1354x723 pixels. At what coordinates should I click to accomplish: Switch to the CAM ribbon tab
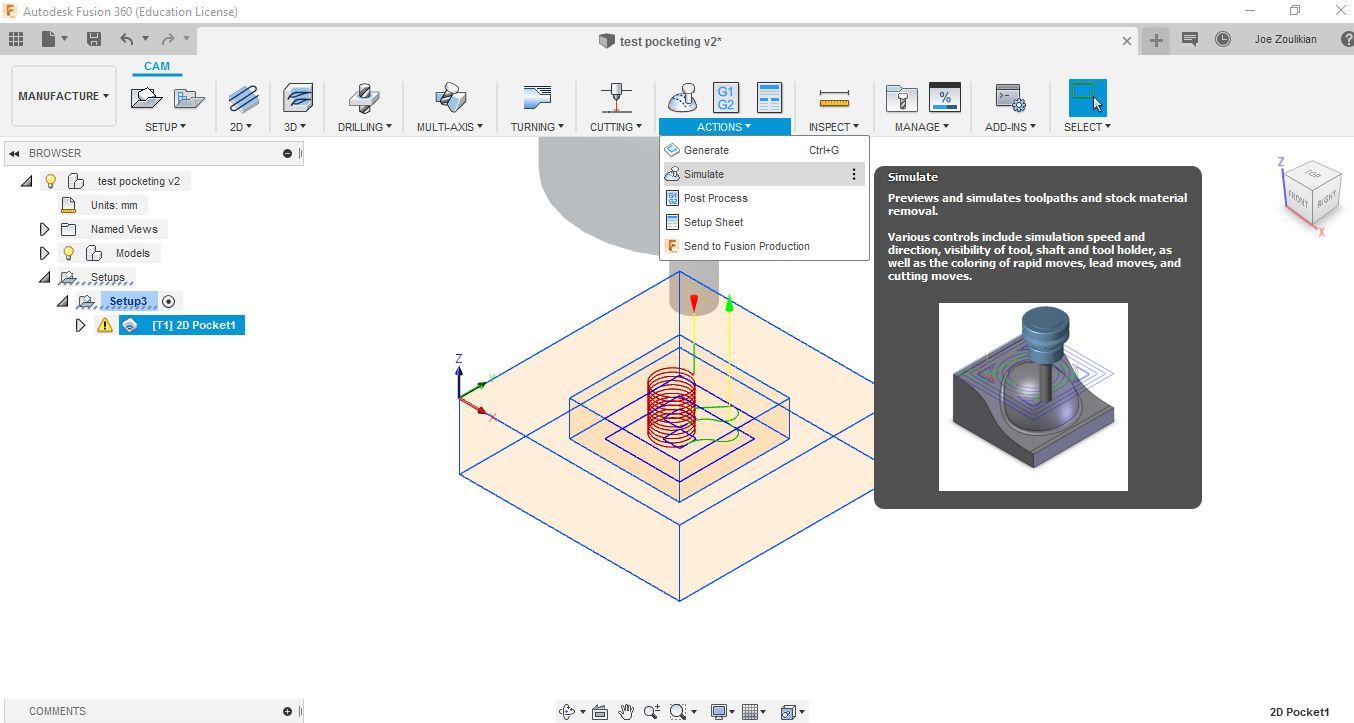click(157, 67)
